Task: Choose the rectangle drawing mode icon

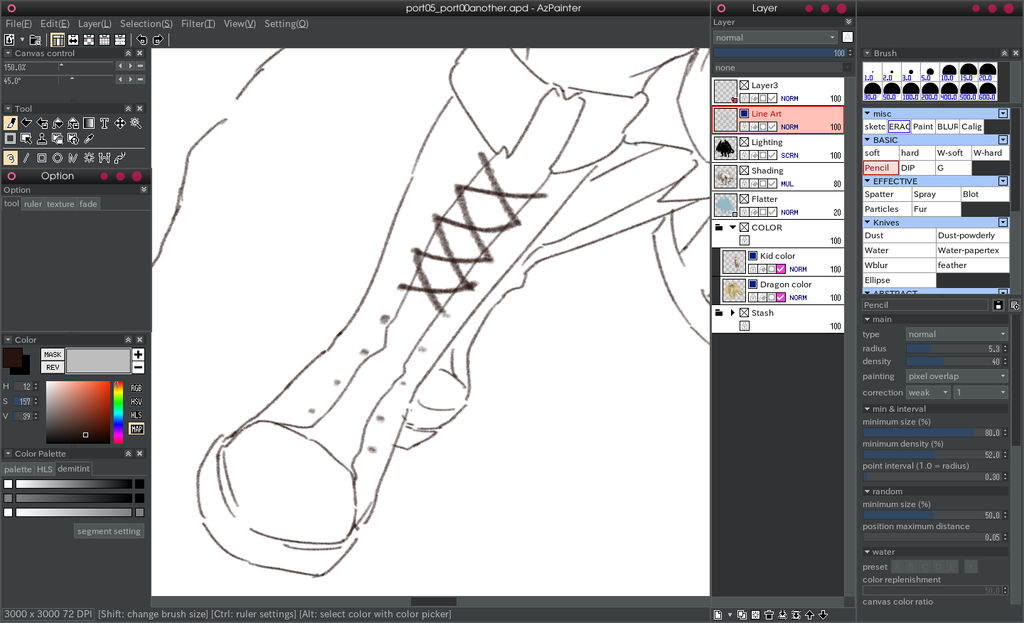Action: click(x=42, y=157)
